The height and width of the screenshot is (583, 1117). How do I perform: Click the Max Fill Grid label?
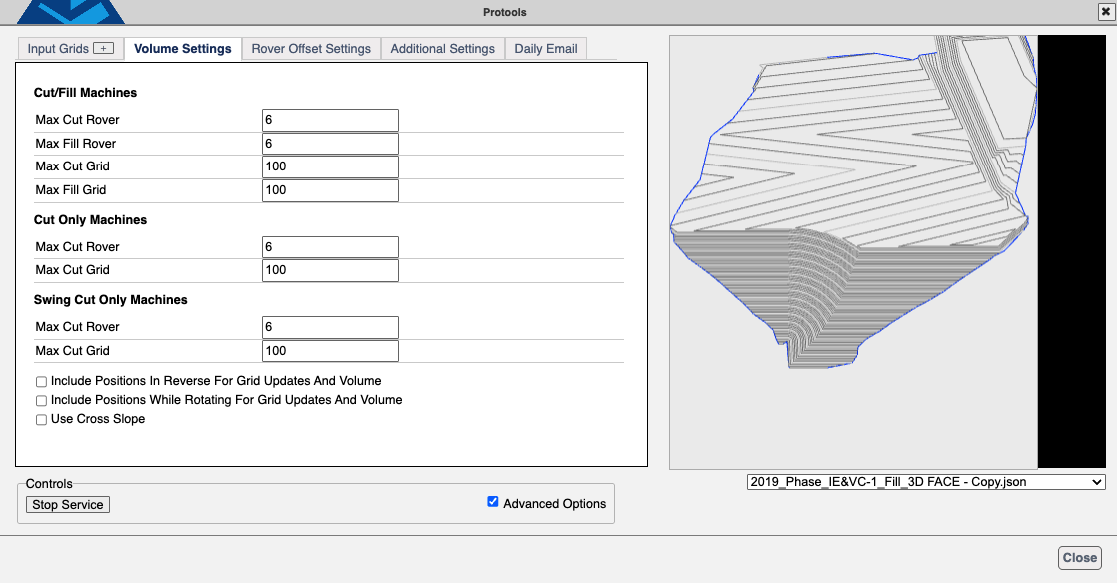point(71,190)
